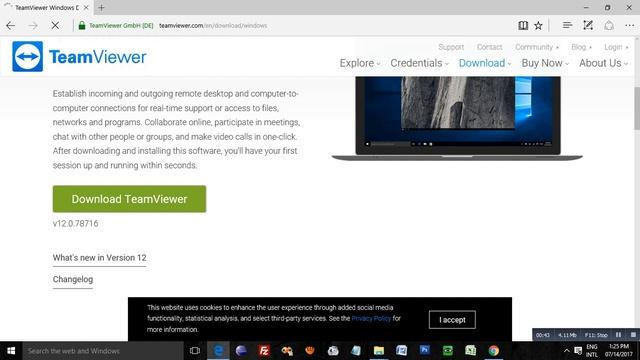Open the clock and date flyout
The height and width of the screenshot is (360, 640).
(x=619, y=351)
